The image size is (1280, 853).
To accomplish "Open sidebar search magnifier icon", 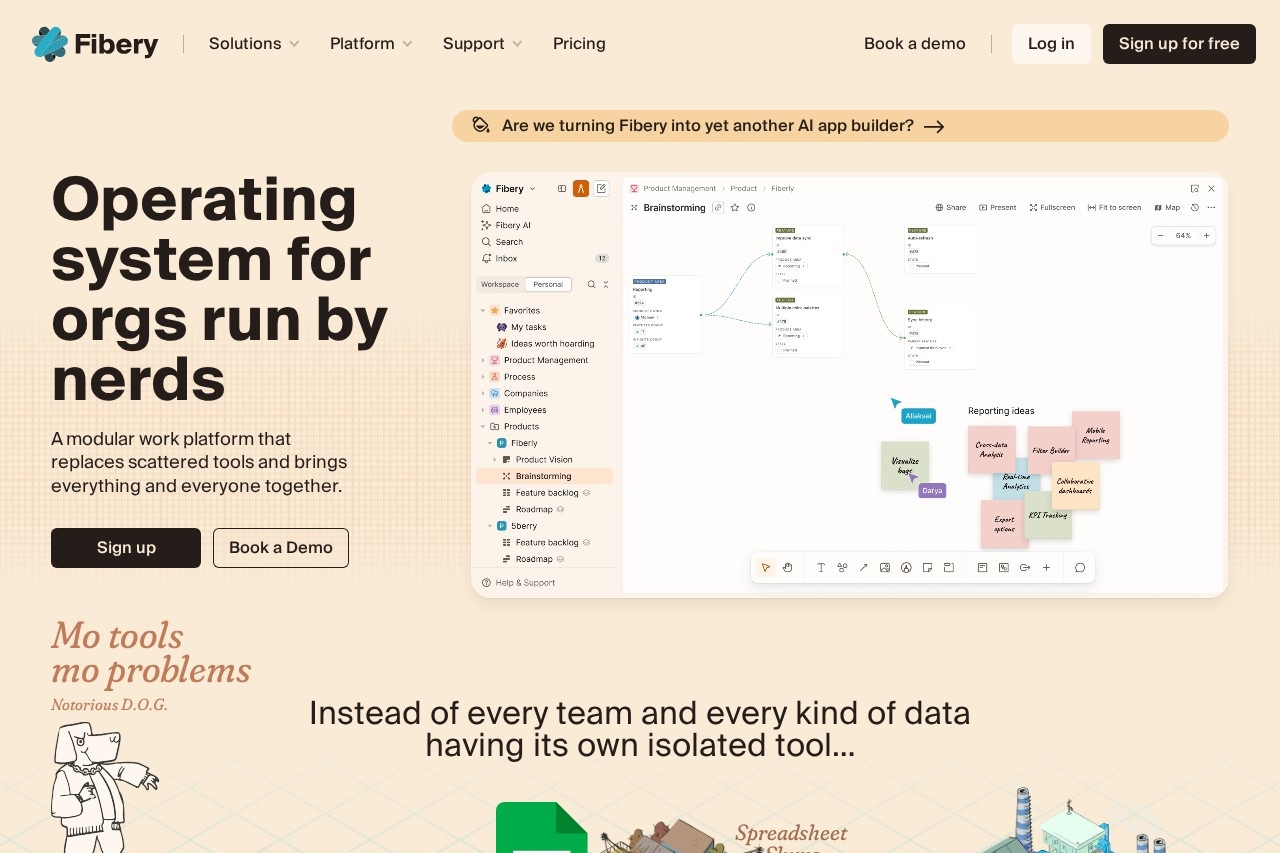I will coord(591,284).
